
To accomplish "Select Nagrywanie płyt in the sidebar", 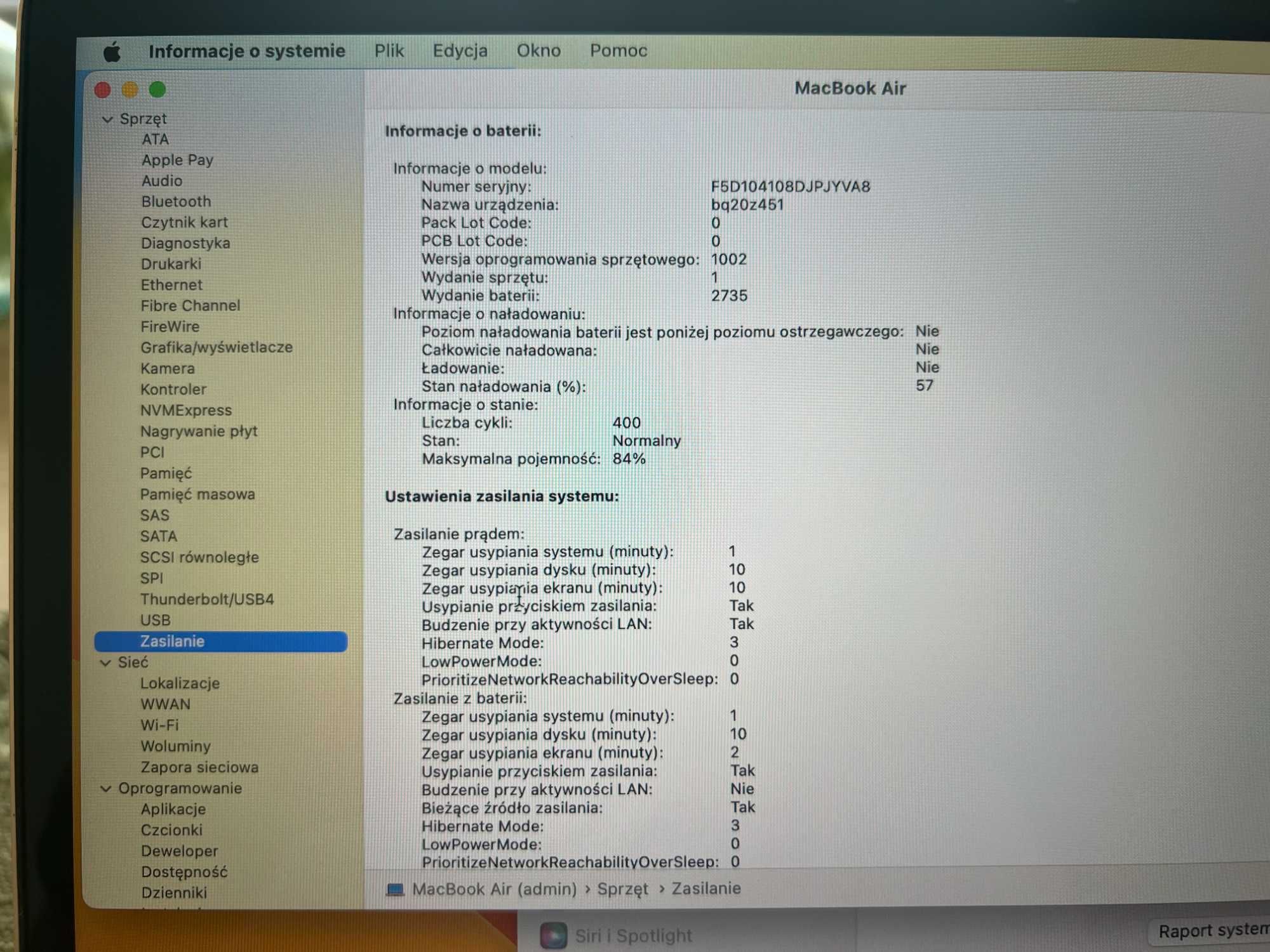I will click(x=199, y=432).
